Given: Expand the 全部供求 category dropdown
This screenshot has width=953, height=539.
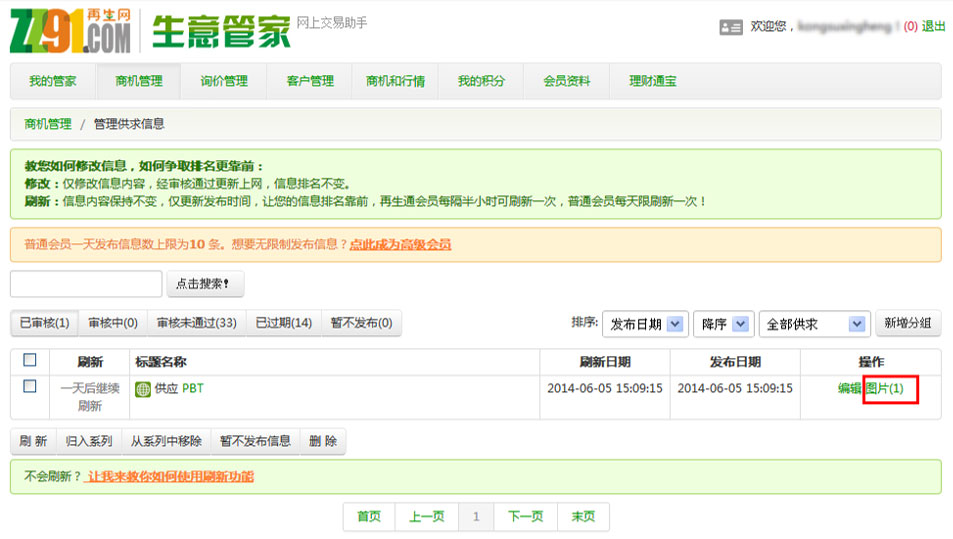Looking at the screenshot, I should click(x=814, y=324).
